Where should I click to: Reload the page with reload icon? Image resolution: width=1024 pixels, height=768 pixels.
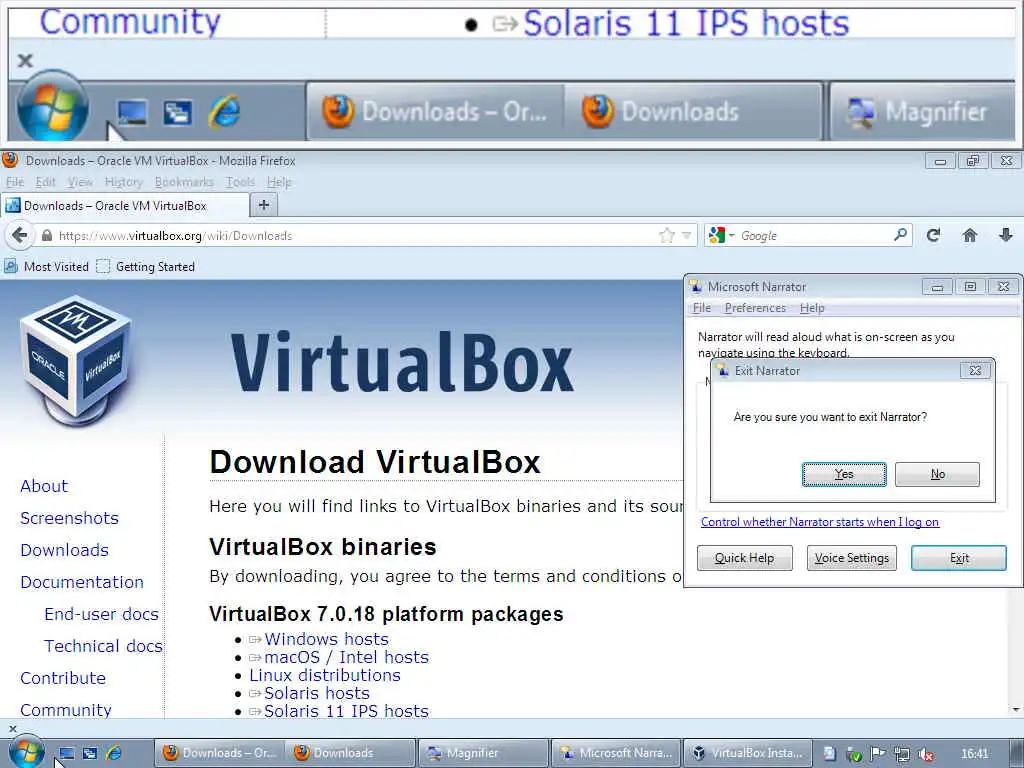coord(933,235)
